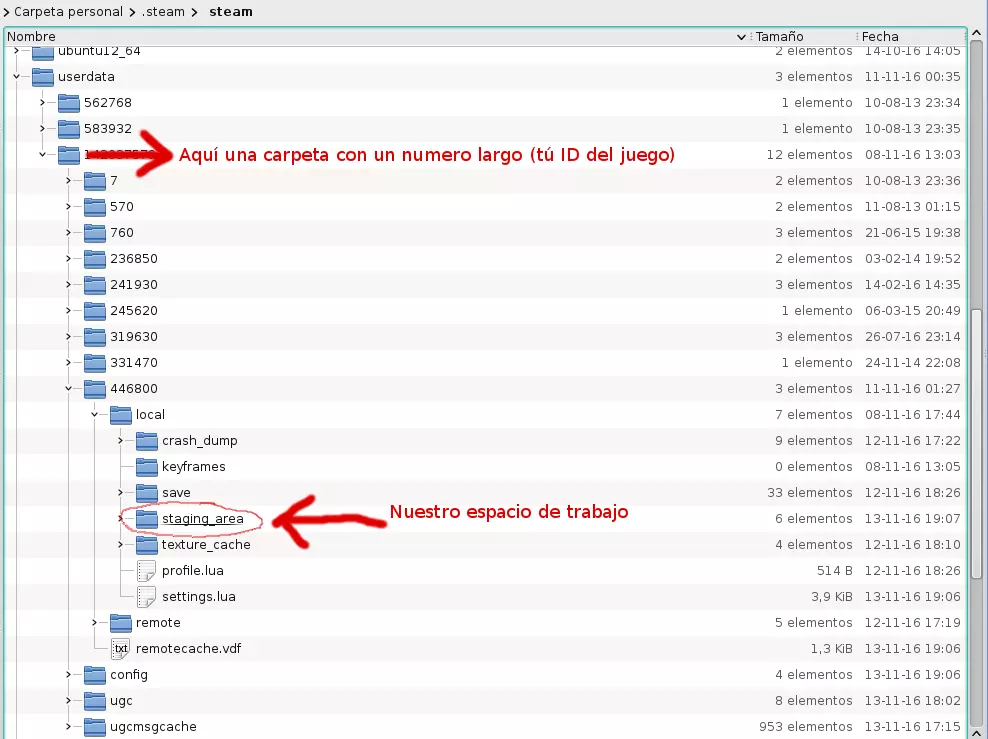Select the 446800 folder icon
The height and width of the screenshot is (739, 988).
coord(95,389)
